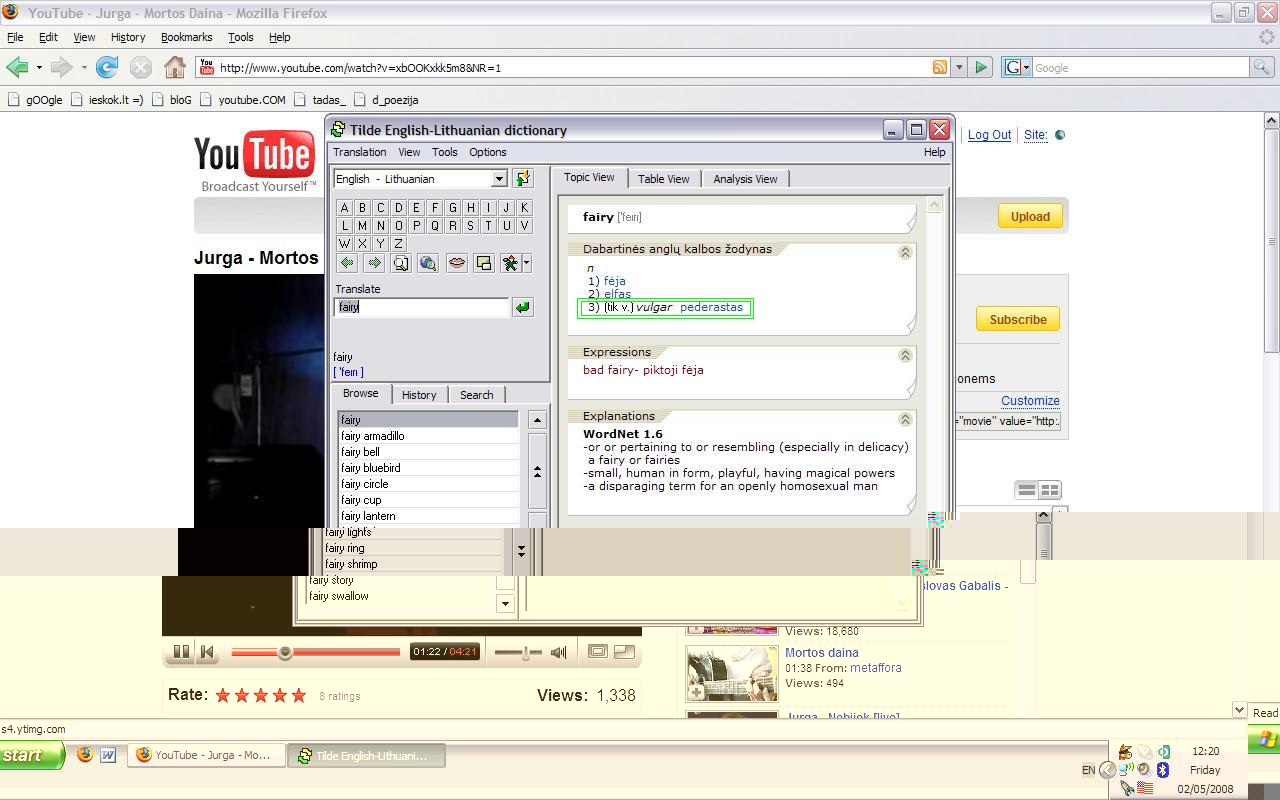The width and height of the screenshot is (1280, 800).
Task: Switch to the History tab
Action: (419, 395)
